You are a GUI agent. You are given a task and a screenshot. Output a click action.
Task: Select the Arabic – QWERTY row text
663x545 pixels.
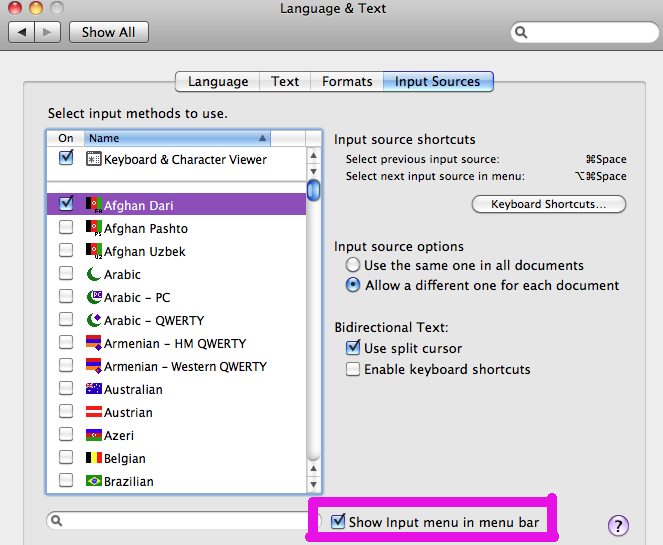tap(154, 320)
